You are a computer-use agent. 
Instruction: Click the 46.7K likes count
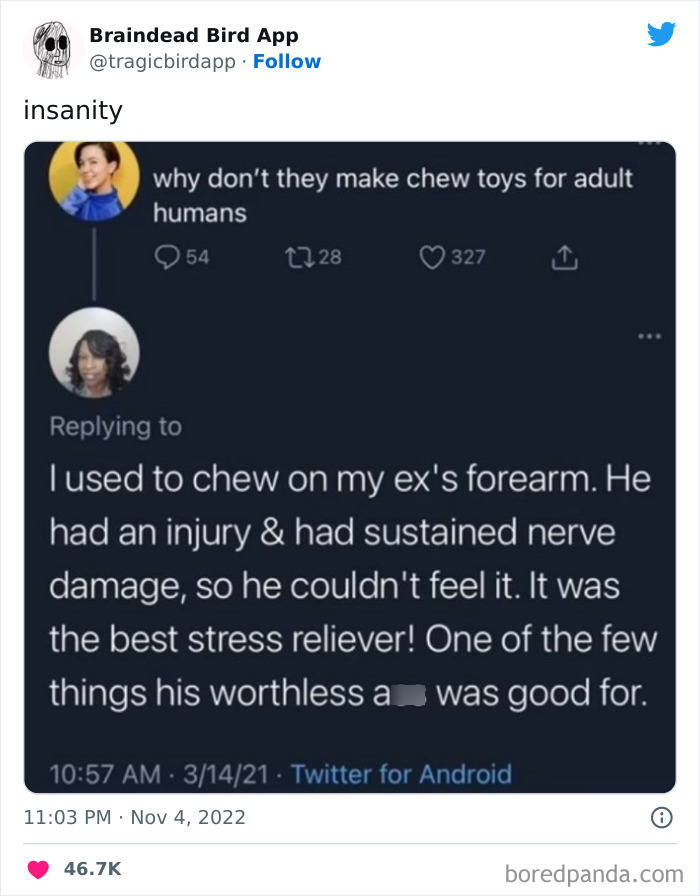[x=92, y=868]
